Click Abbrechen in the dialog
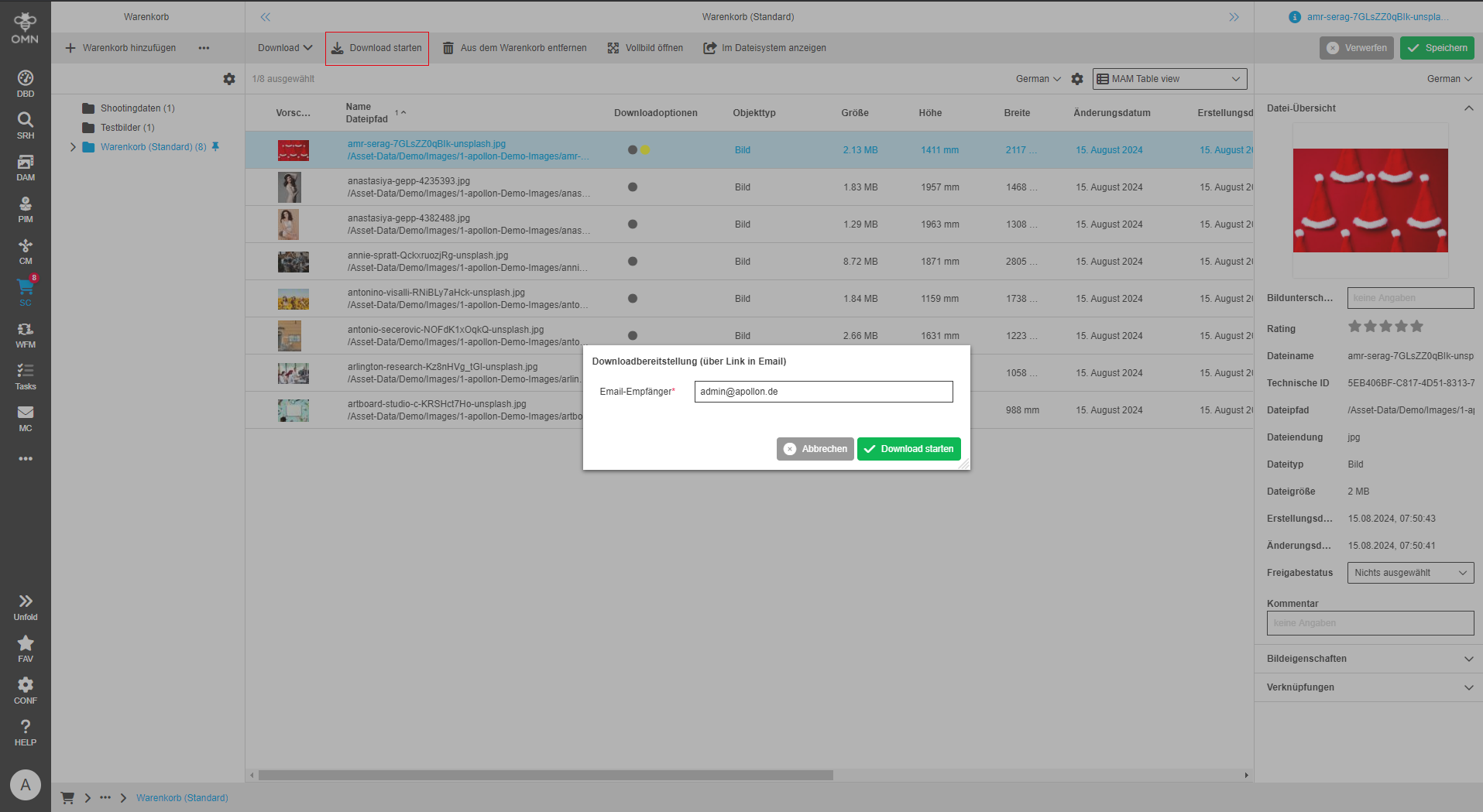This screenshot has height=812, width=1483. point(815,449)
